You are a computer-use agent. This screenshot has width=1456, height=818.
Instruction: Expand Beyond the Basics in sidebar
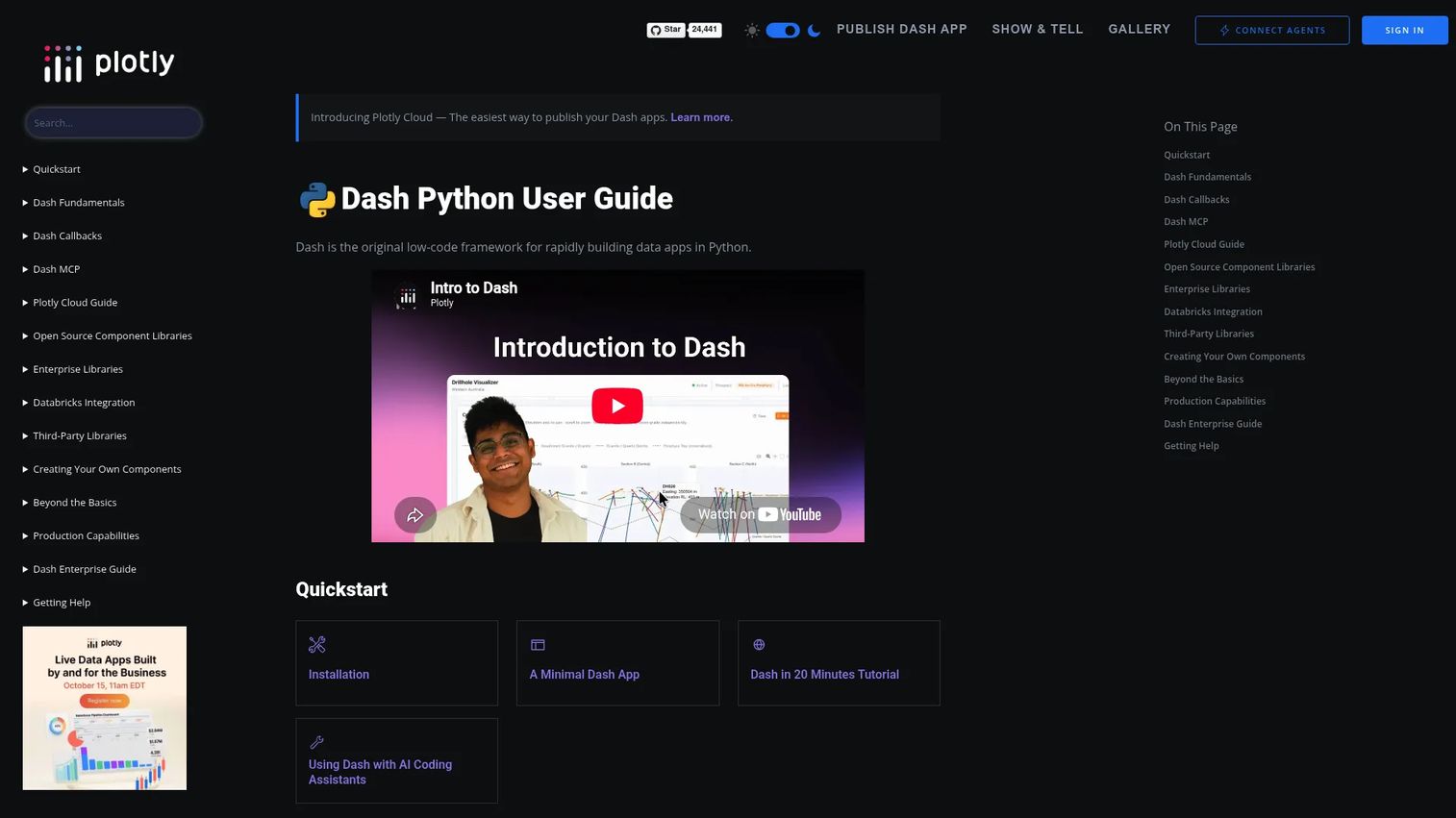click(69, 503)
